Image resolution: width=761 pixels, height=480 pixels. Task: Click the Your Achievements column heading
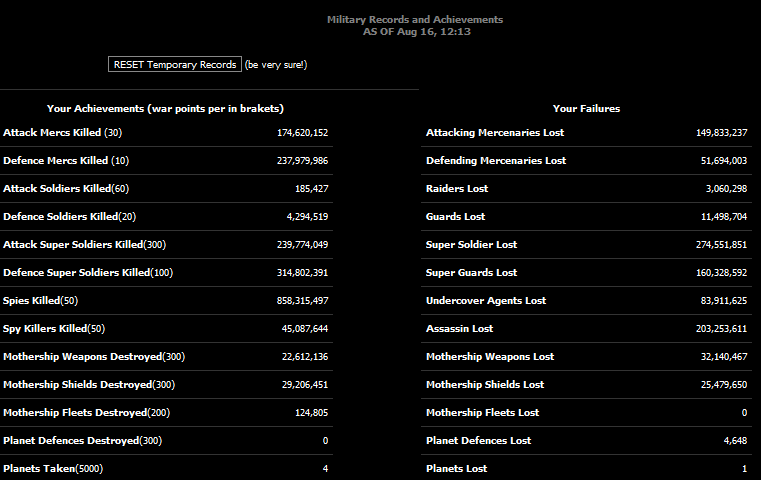pyautogui.click(x=165, y=108)
